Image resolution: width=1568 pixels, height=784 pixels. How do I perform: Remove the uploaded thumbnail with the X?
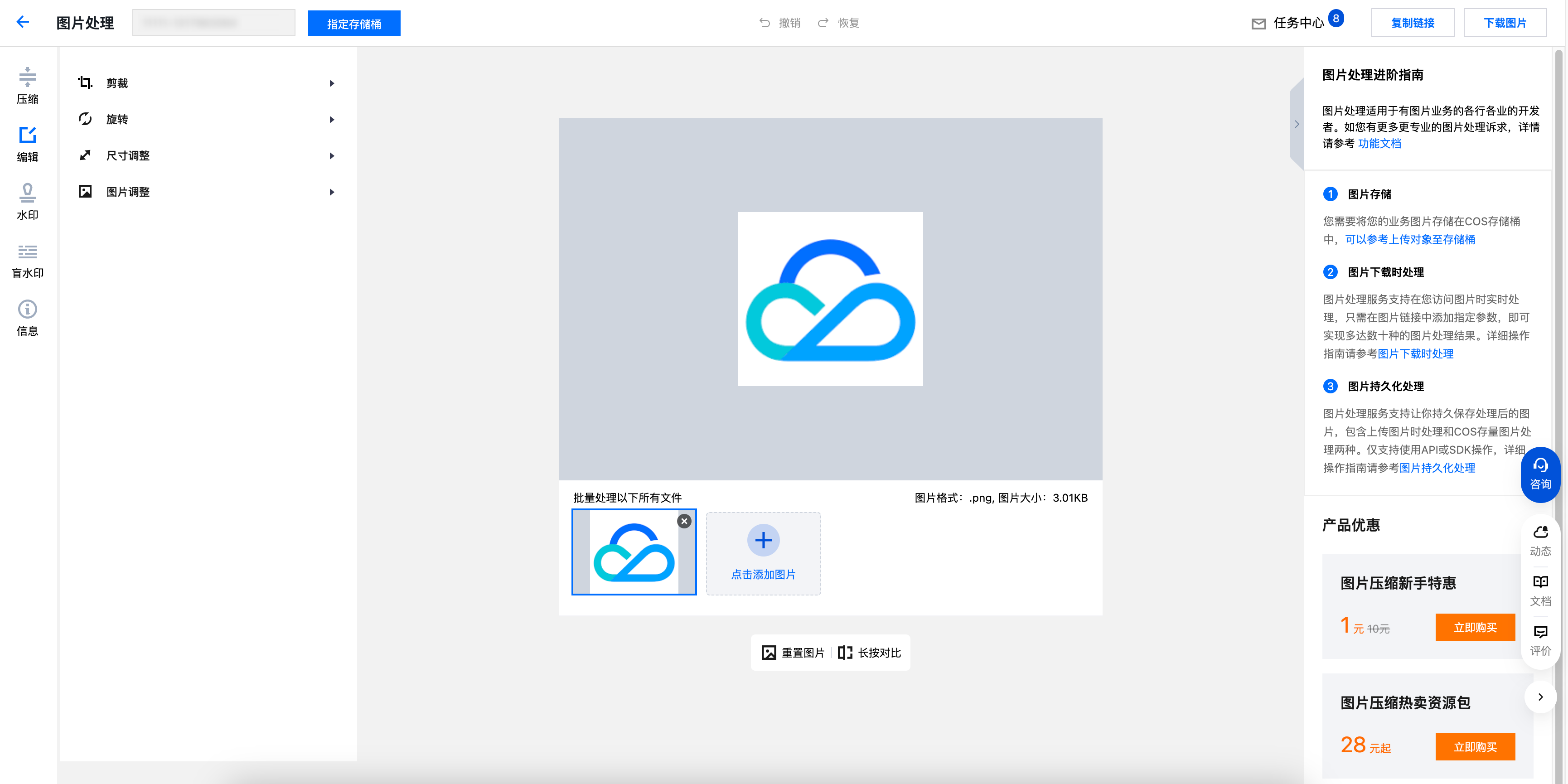click(684, 521)
